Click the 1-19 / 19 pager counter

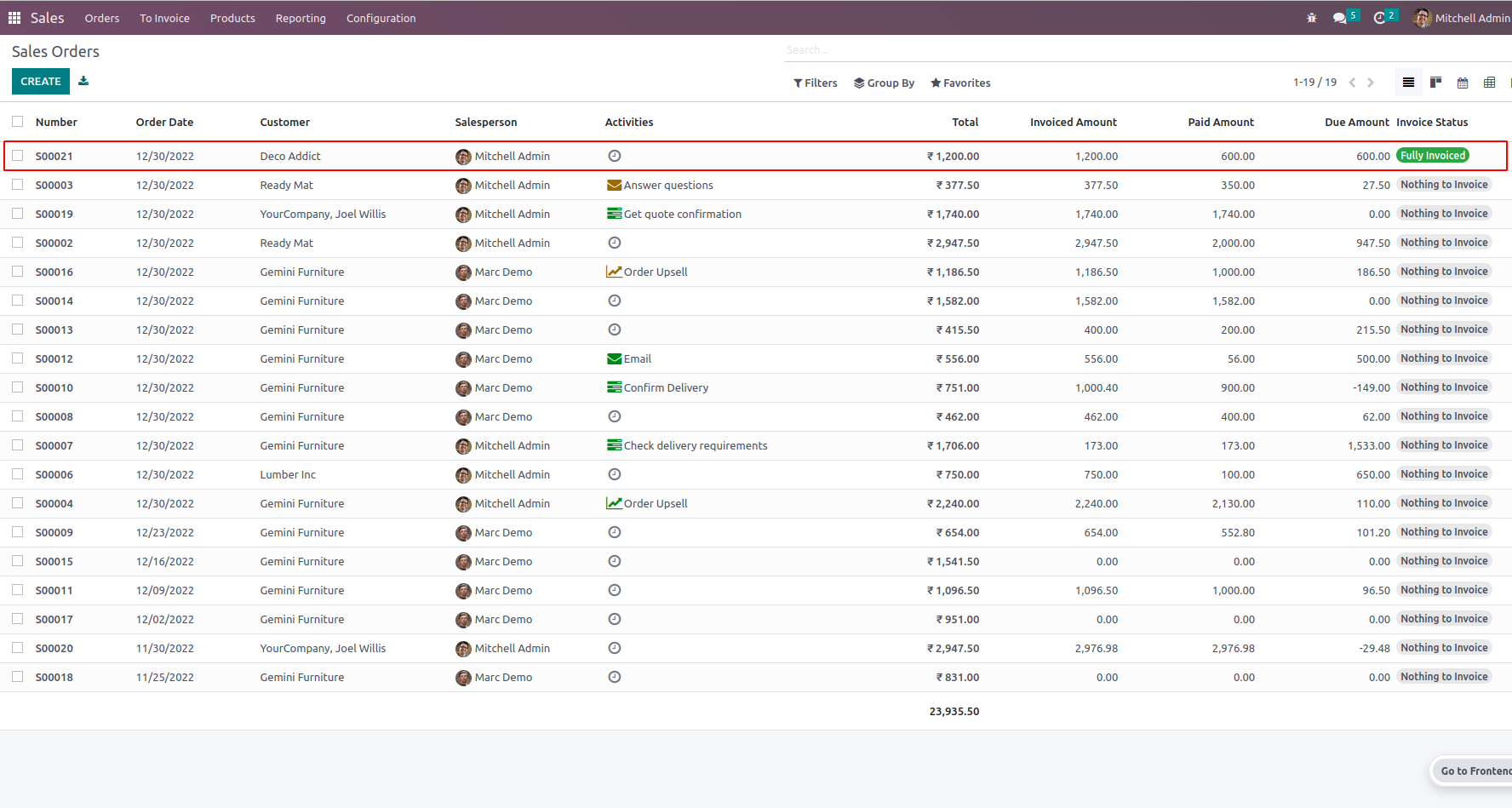[x=1314, y=83]
